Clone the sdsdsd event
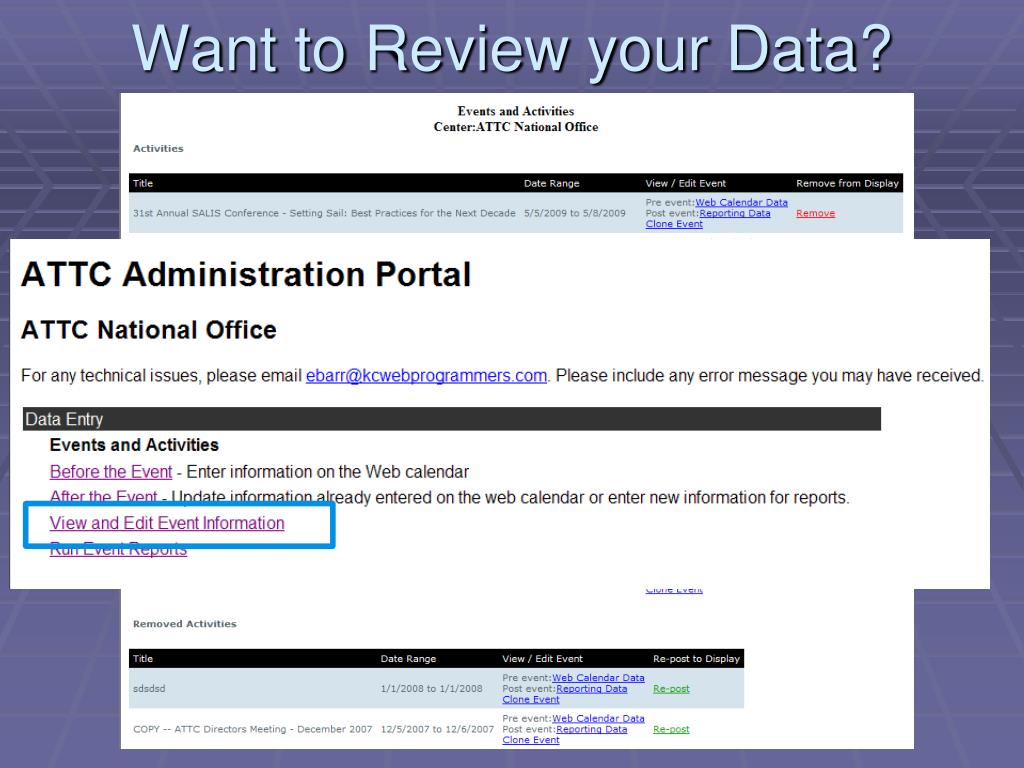 531,699
